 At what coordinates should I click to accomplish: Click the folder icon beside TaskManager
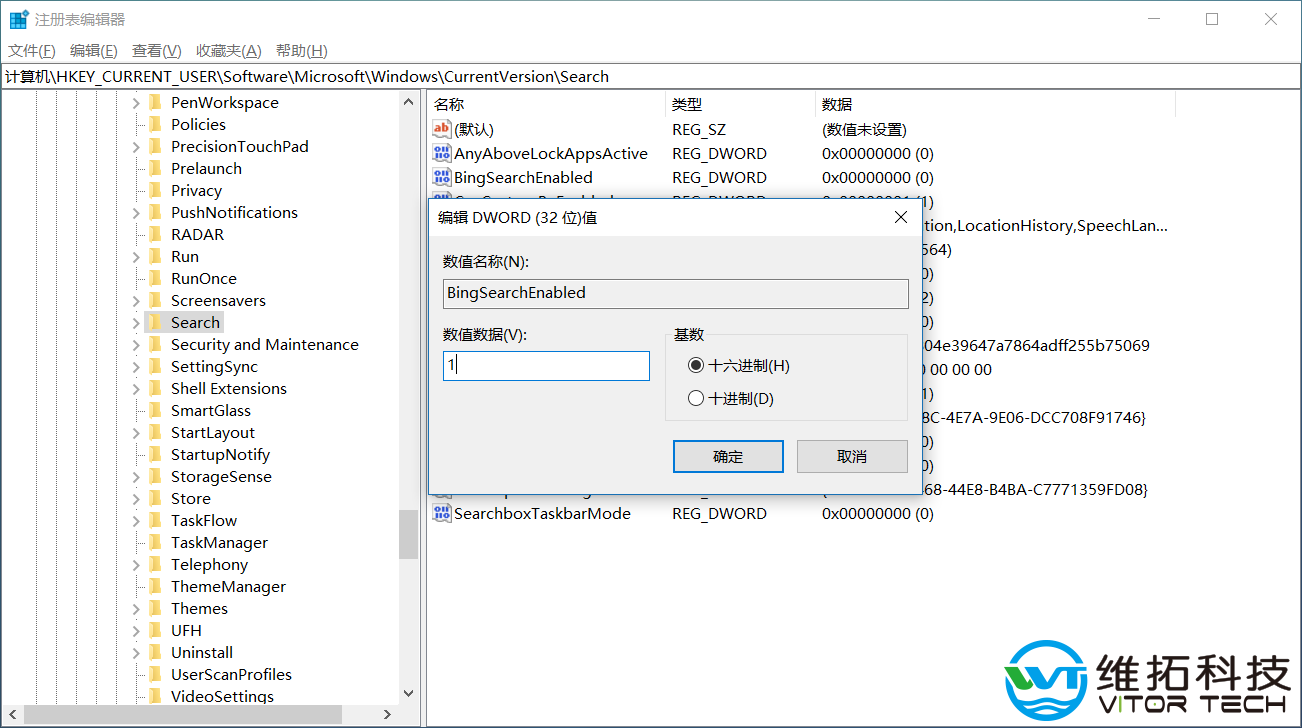coord(155,542)
